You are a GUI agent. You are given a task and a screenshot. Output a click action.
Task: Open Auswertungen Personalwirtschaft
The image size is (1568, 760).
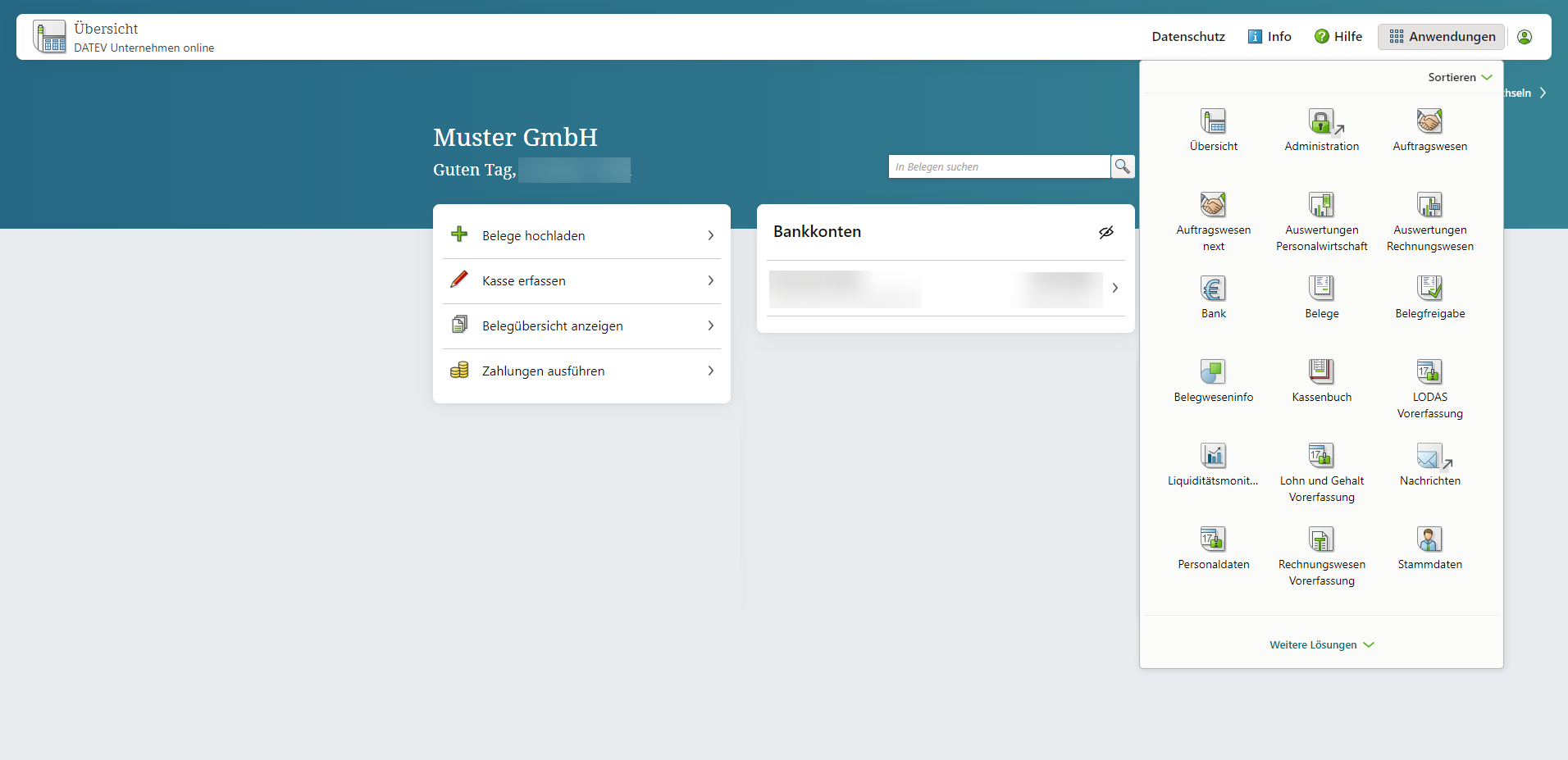coord(1320,217)
